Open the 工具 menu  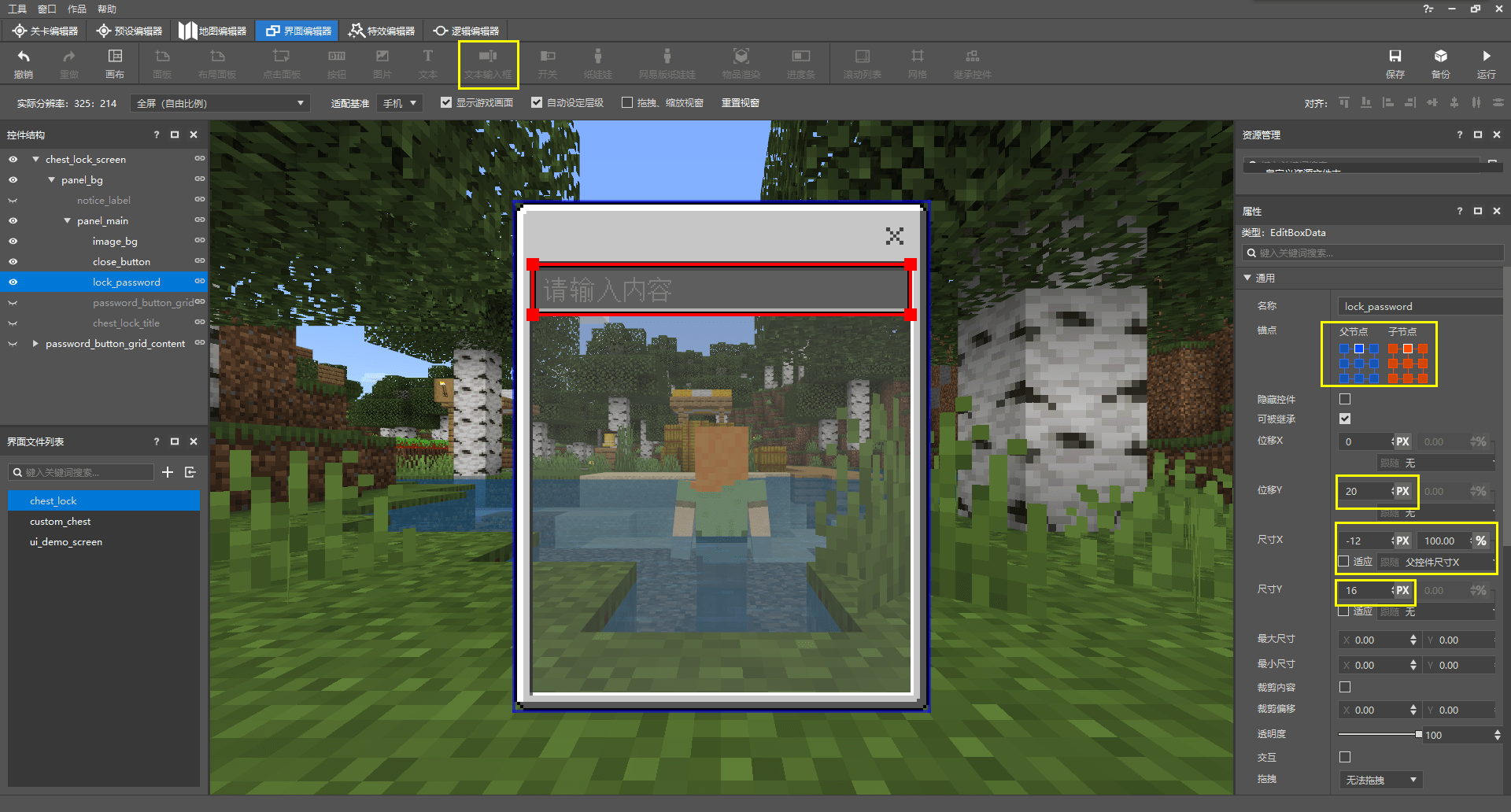pyautogui.click(x=17, y=9)
